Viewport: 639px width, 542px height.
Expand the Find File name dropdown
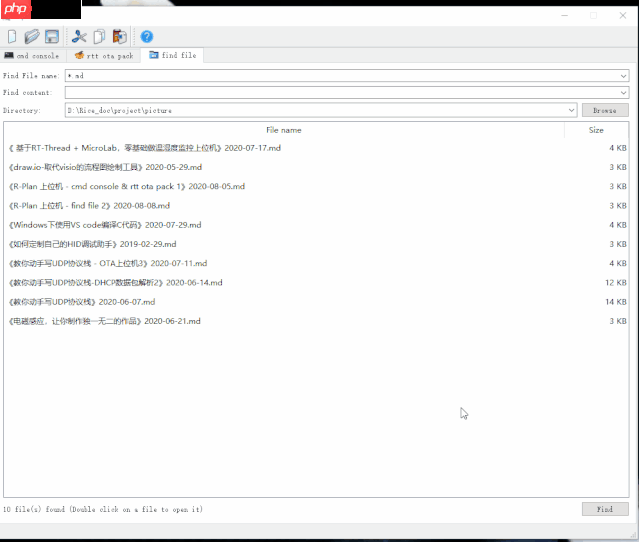click(x=623, y=75)
